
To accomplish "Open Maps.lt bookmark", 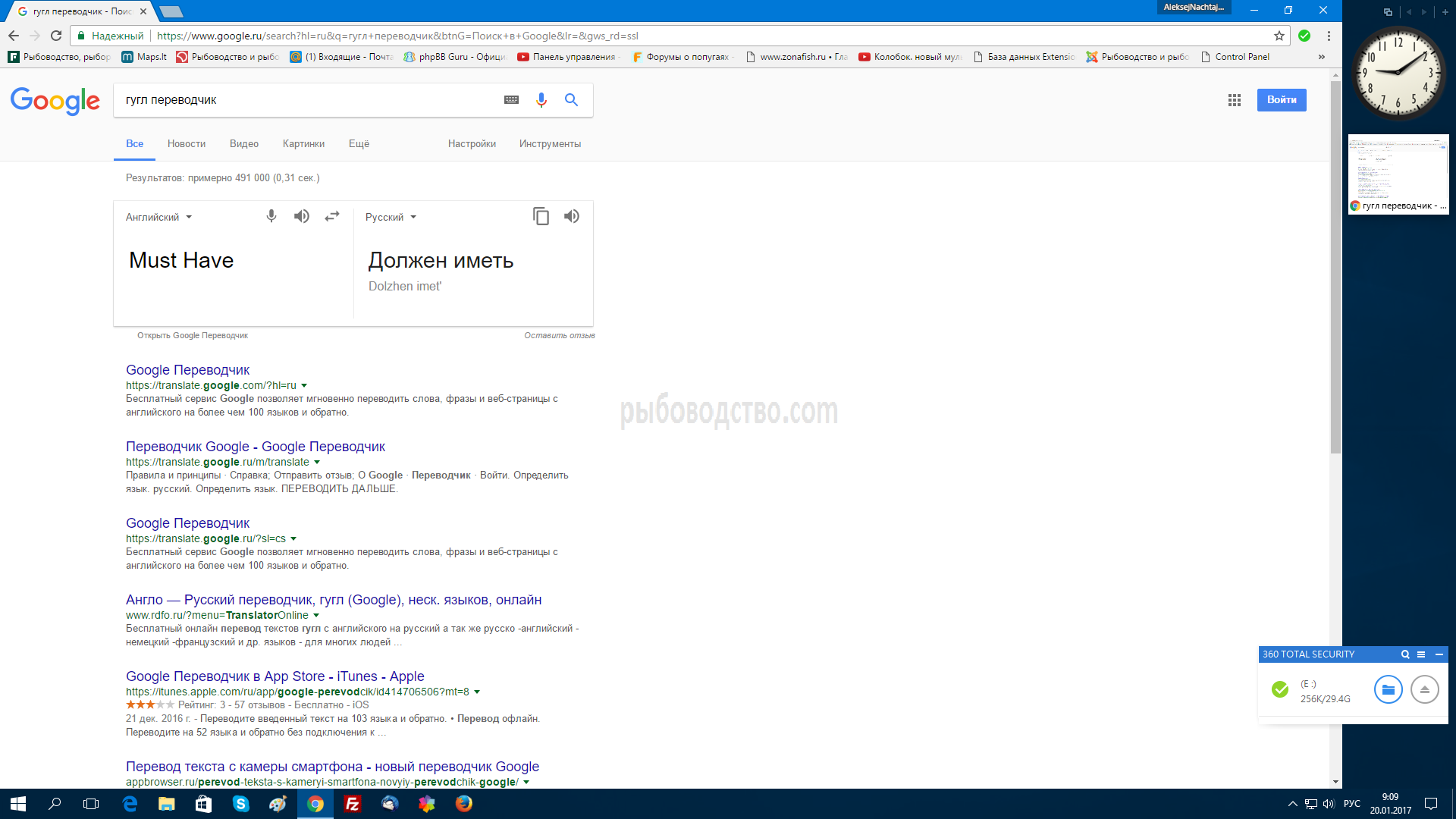I will coord(144,57).
